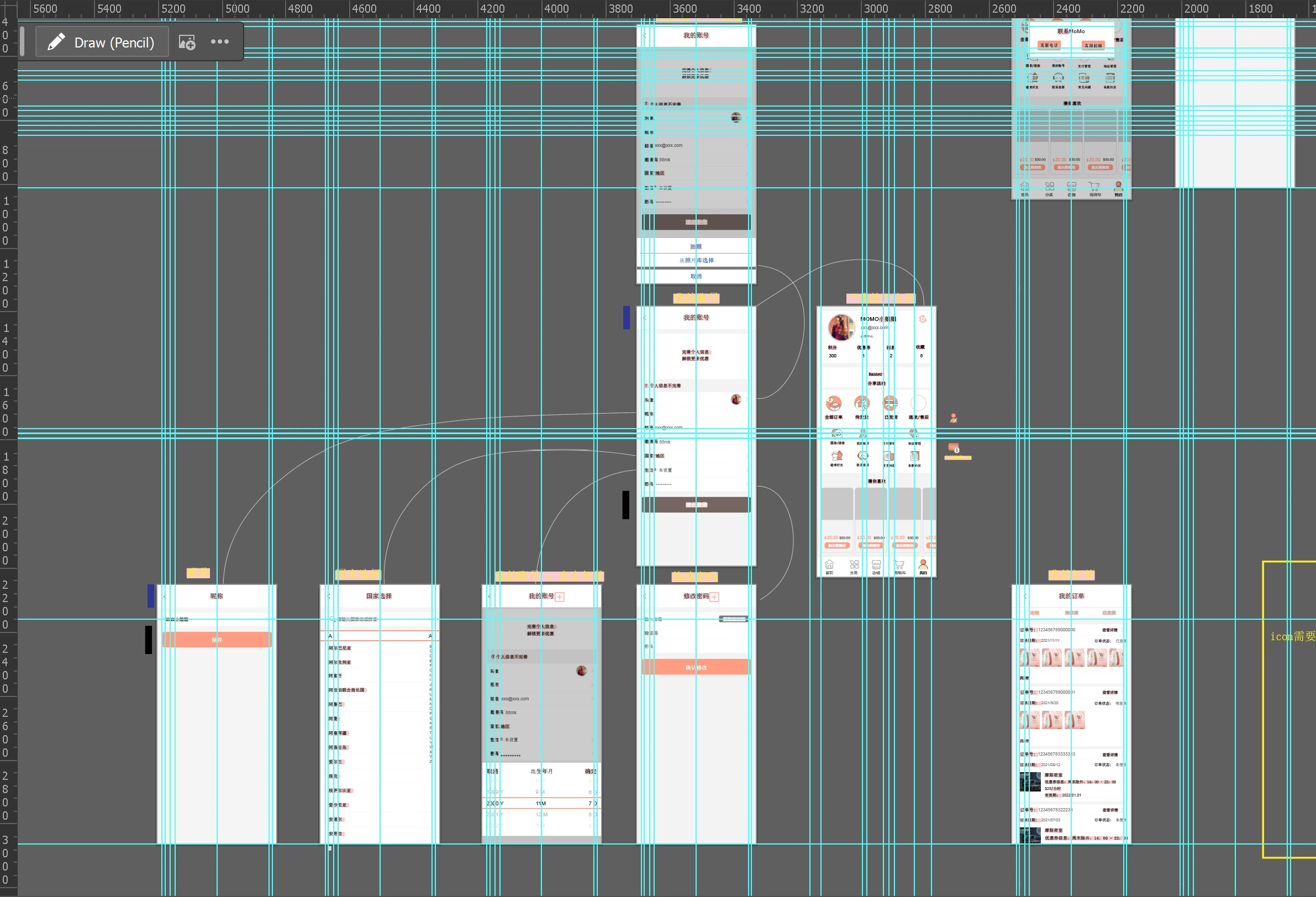Click the plus box beside date-picker screen title
Screen dimensions: 1316x897
pyautogui.click(x=560, y=597)
